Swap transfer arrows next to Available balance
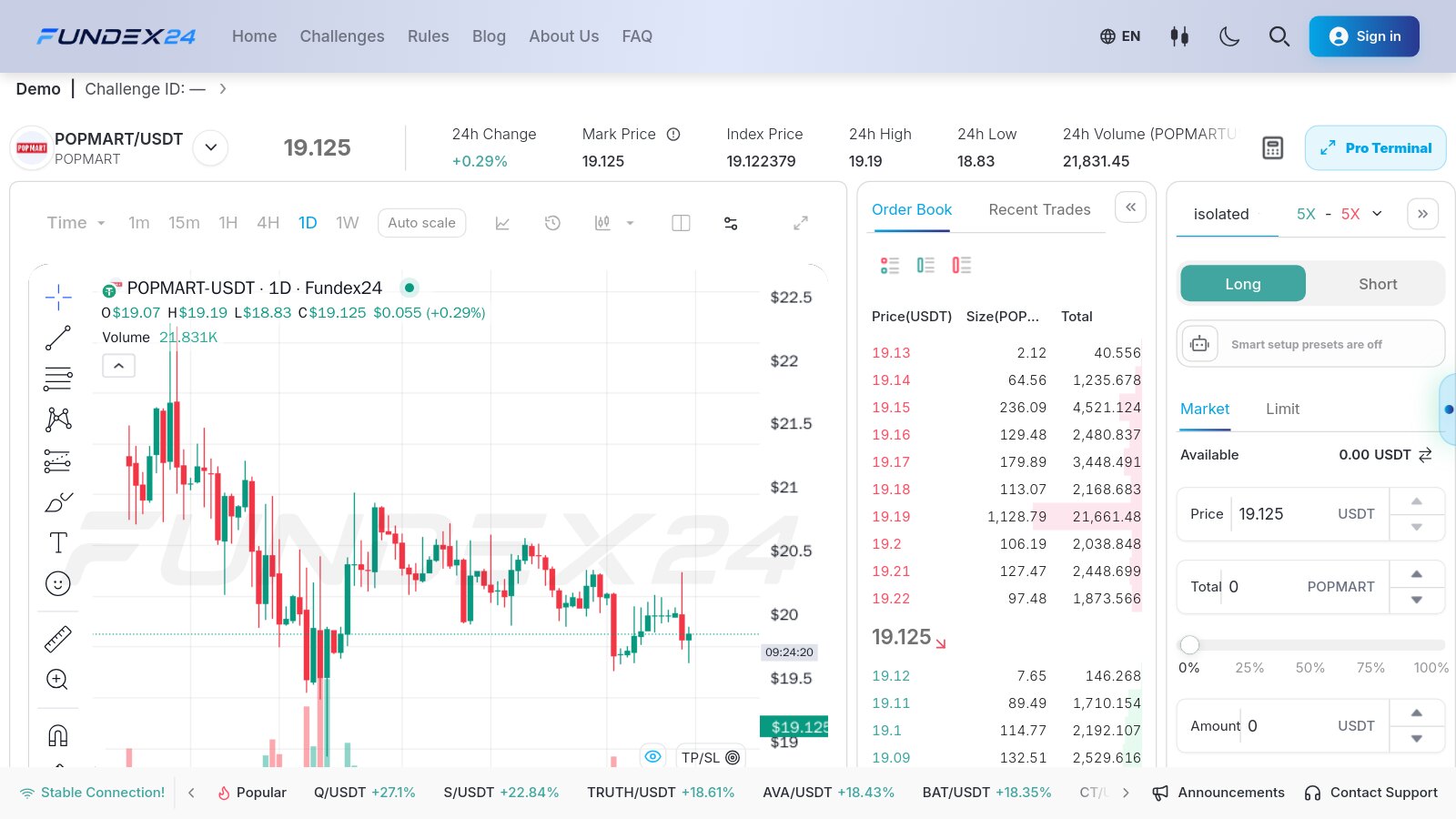 (x=1425, y=455)
